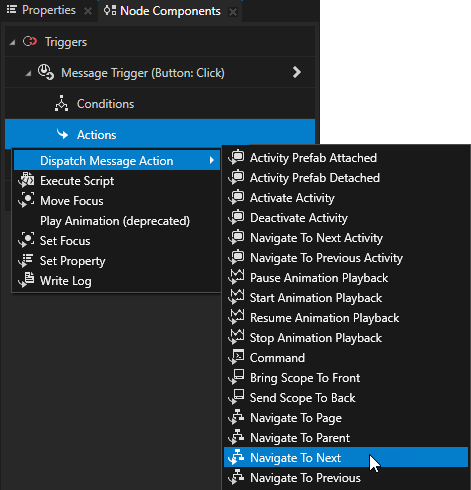Close the Properties tab
This screenshot has height=490, width=471.
(88, 11)
